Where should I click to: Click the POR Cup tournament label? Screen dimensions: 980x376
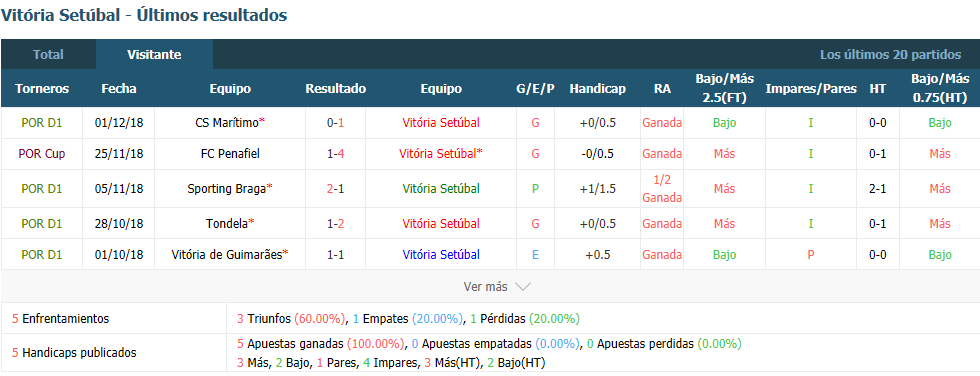[42, 153]
